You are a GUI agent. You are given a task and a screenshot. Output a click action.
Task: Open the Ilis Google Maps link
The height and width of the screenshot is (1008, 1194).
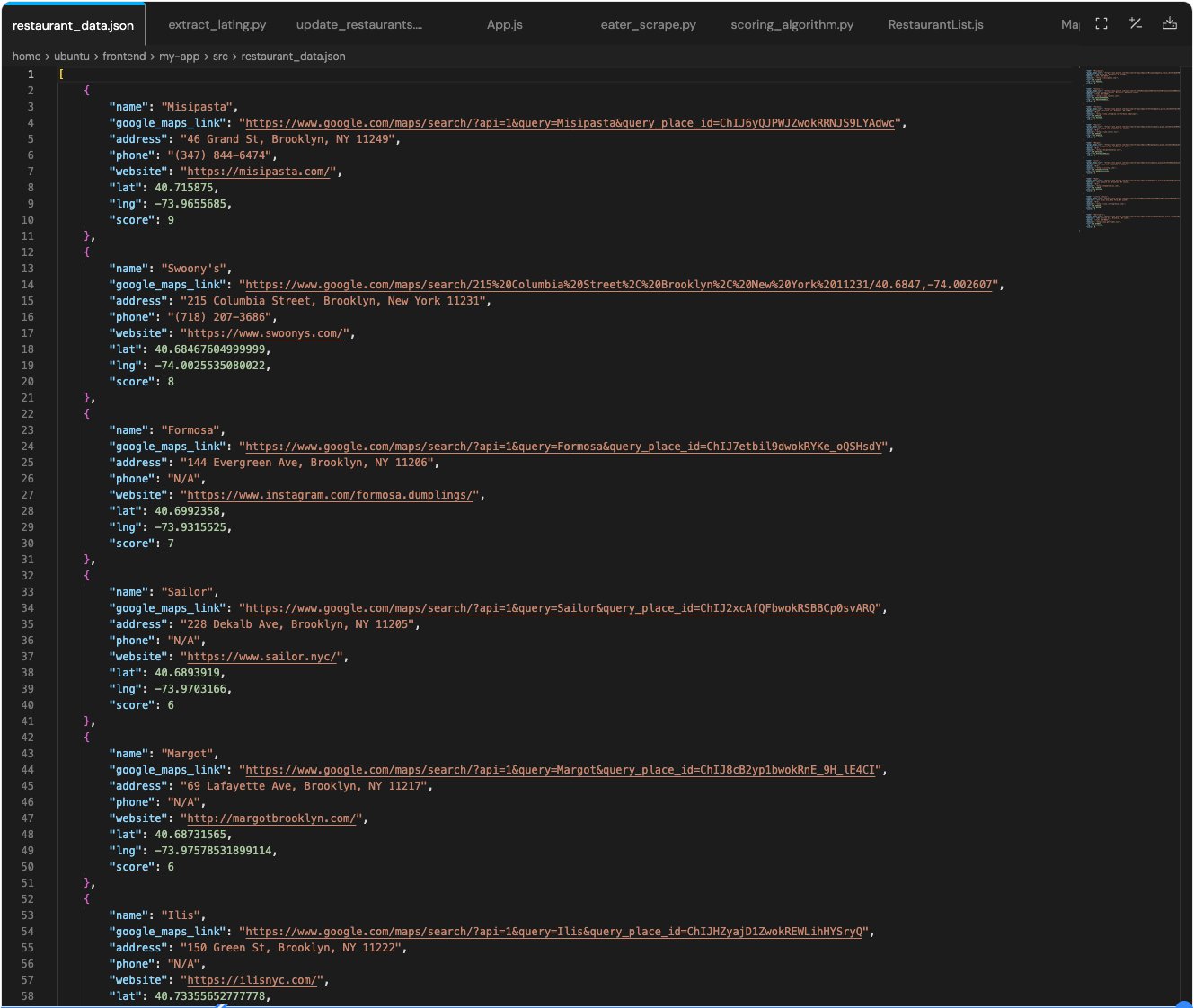click(554, 932)
